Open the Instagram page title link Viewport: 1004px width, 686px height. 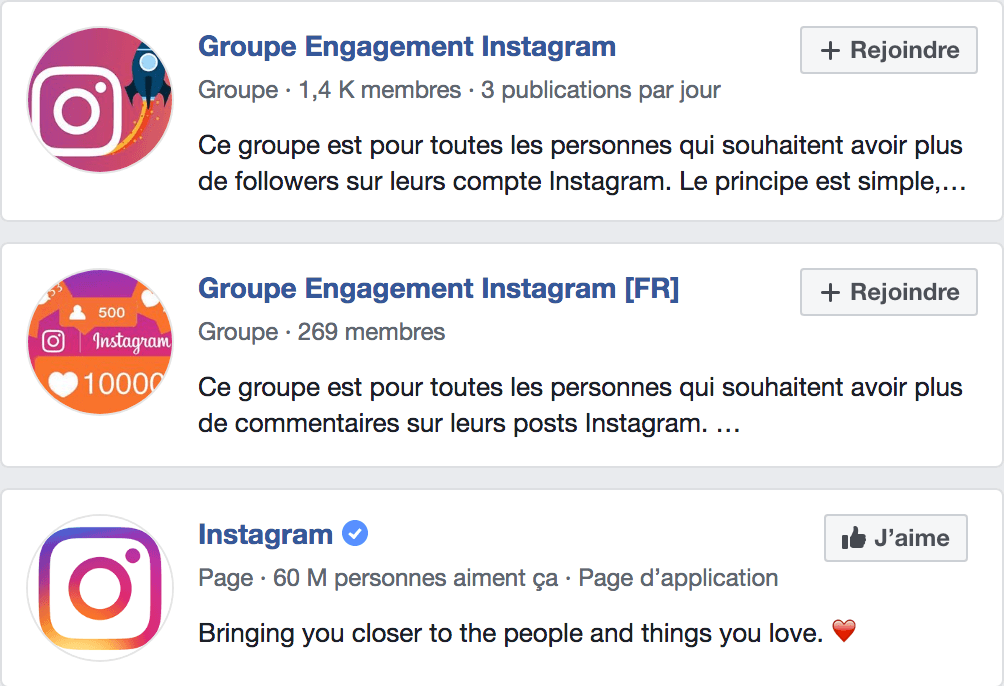266,534
